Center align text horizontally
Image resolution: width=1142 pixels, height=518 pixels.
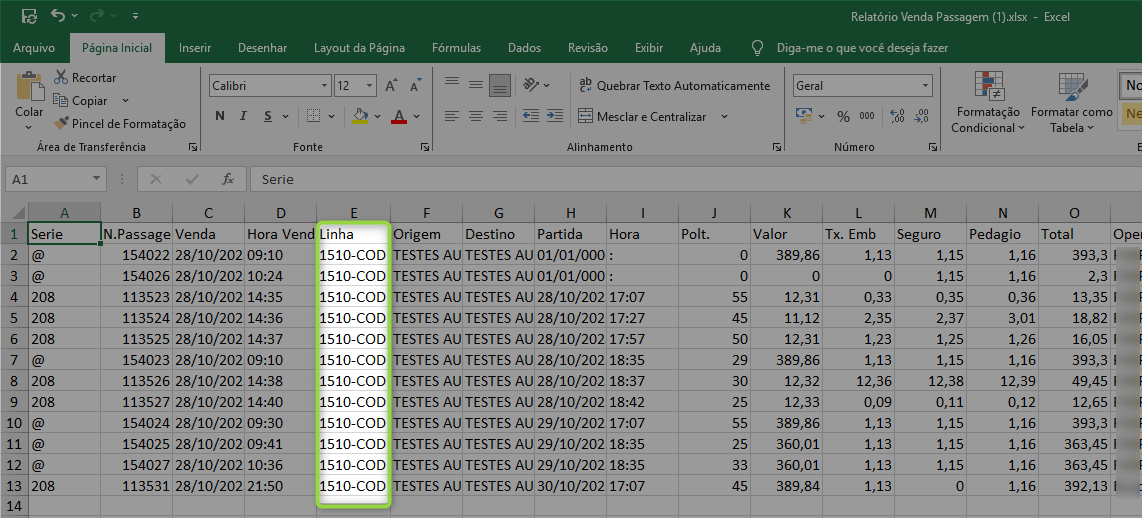476,117
